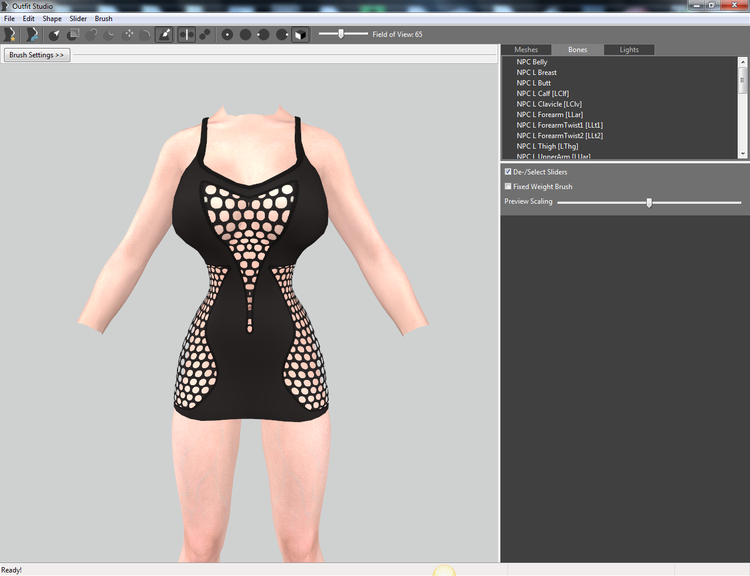This screenshot has height=576, width=750.
Task: Click the New Project toolbar icon
Action: click(10, 34)
